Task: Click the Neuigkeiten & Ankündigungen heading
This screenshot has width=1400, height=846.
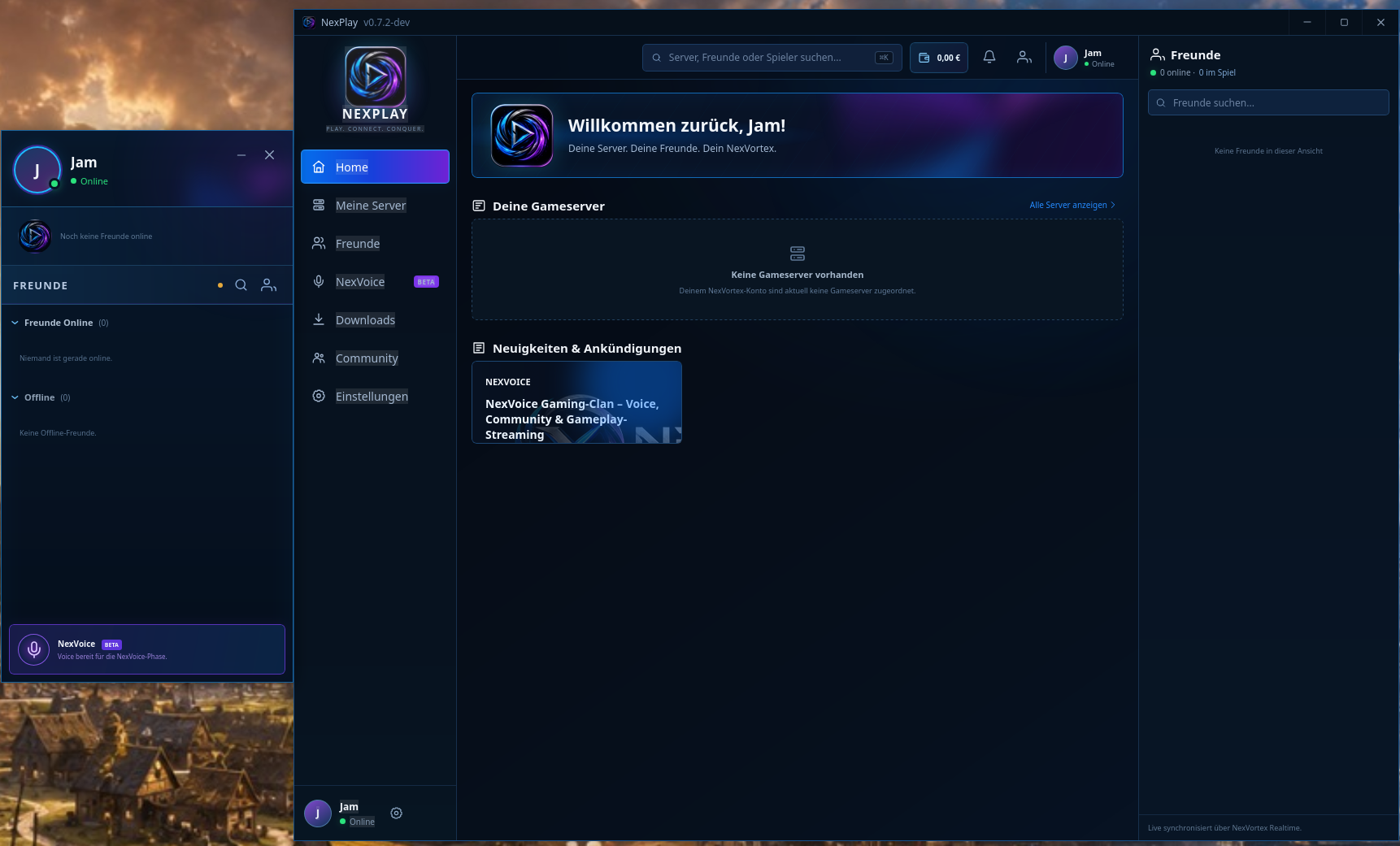Action: pos(587,349)
